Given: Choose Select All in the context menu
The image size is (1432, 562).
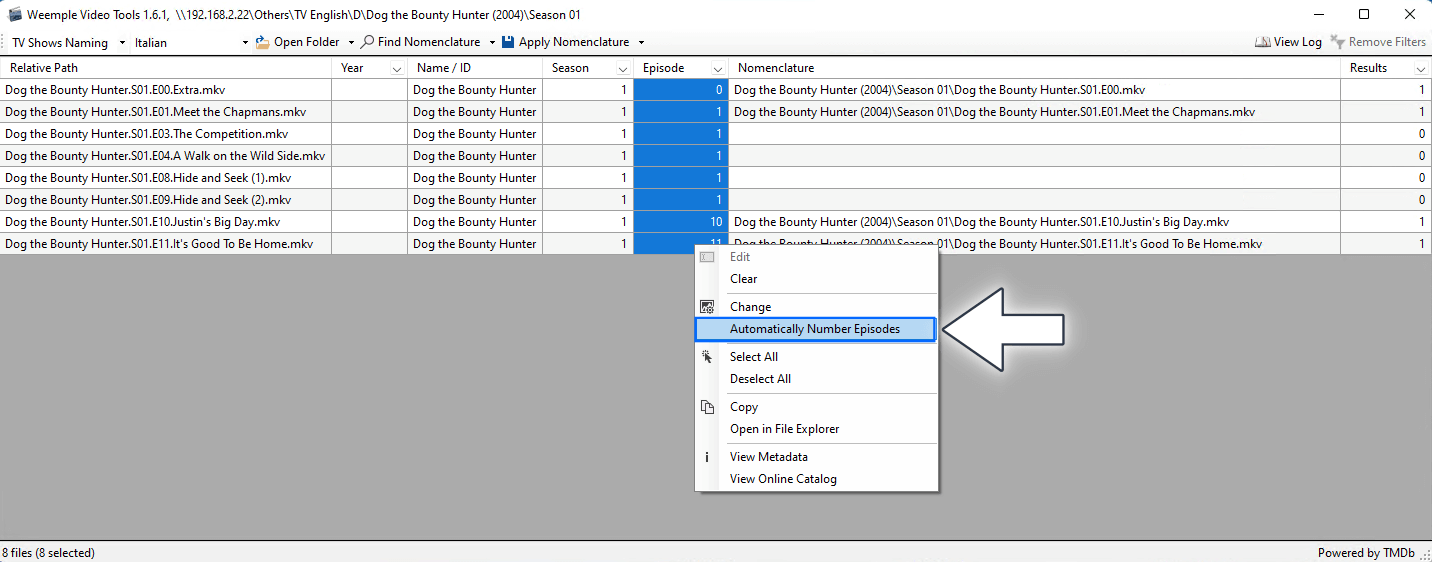Looking at the screenshot, I should coord(754,357).
